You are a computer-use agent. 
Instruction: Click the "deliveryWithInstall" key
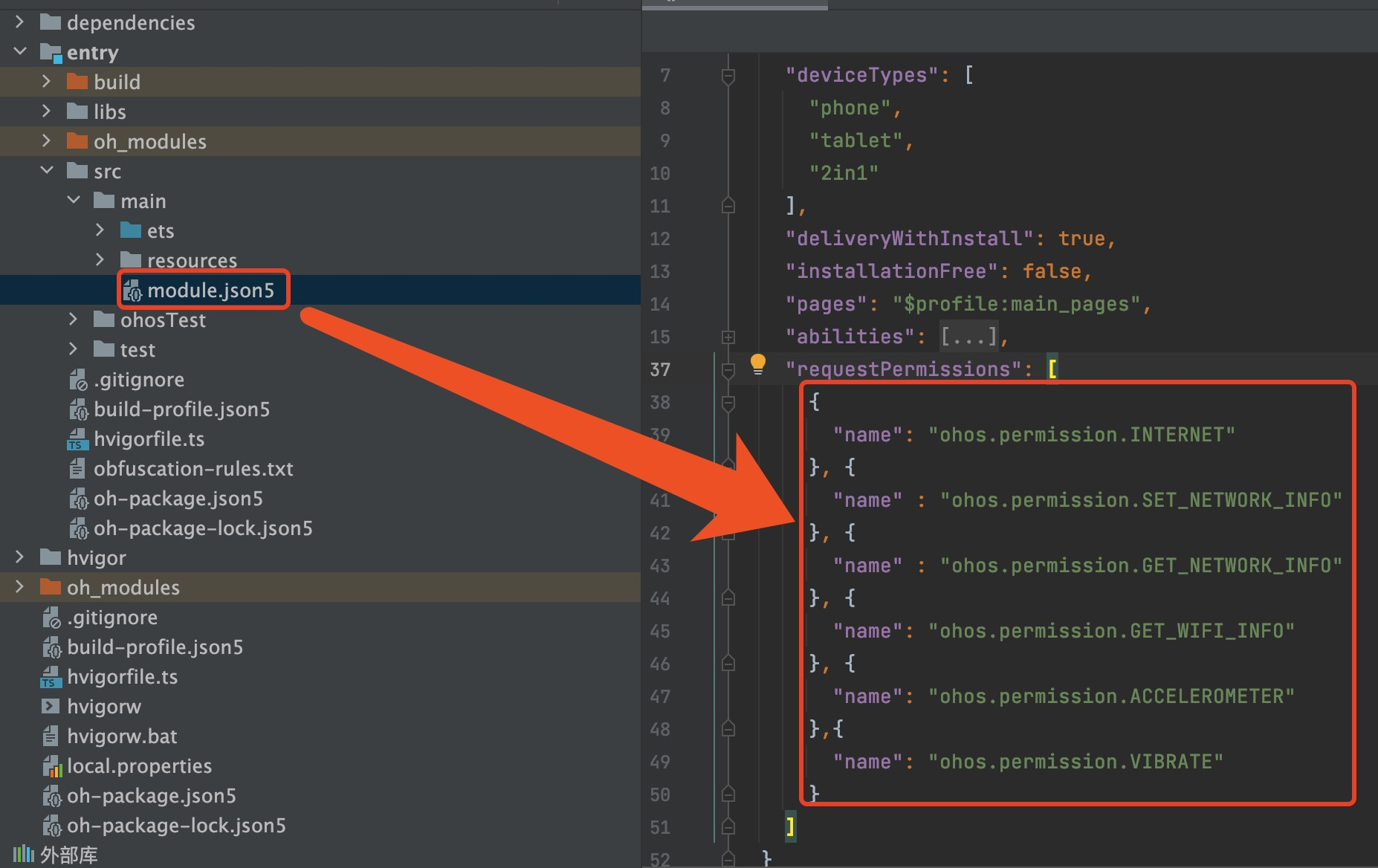click(910, 239)
